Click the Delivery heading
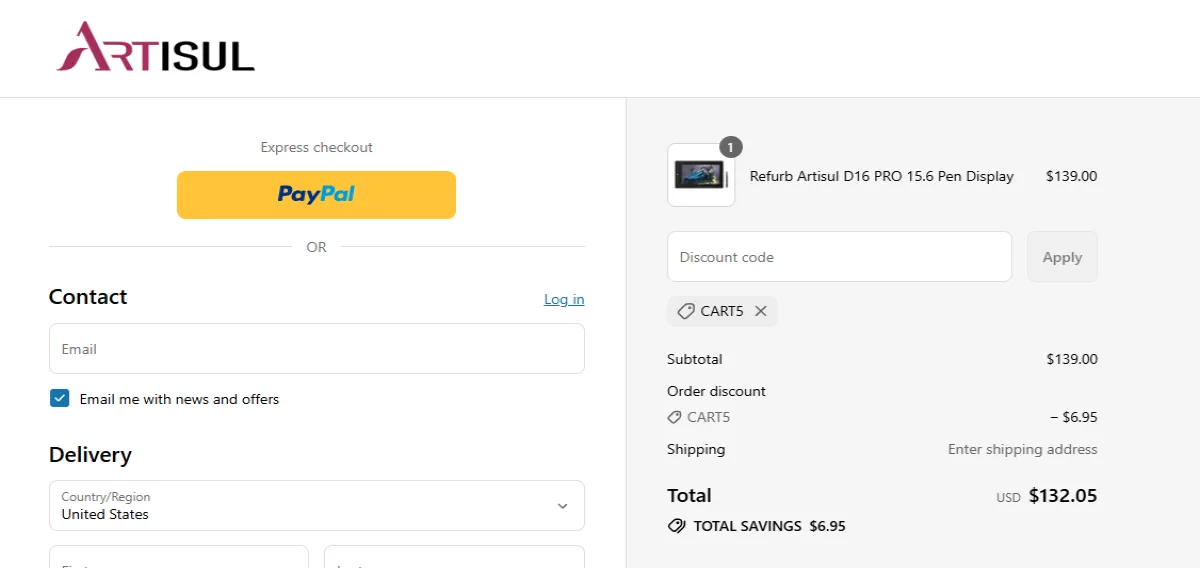The height and width of the screenshot is (568, 1200). tap(90, 455)
